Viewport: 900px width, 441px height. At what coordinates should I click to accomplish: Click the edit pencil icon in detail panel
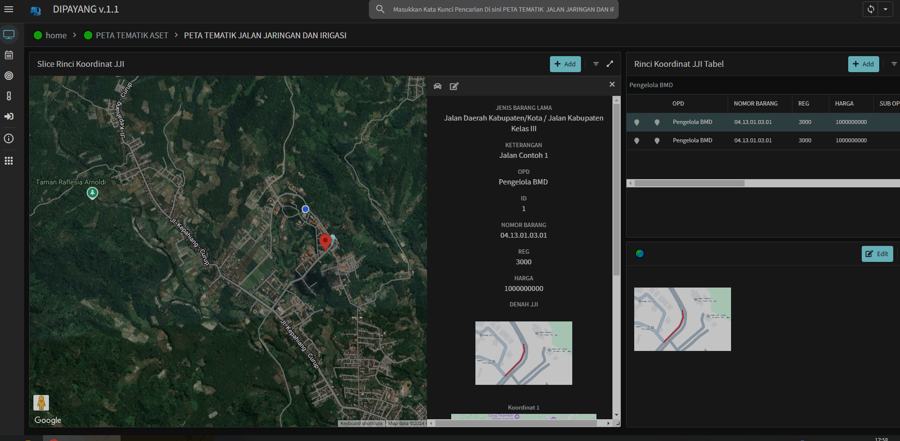(x=454, y=86)
